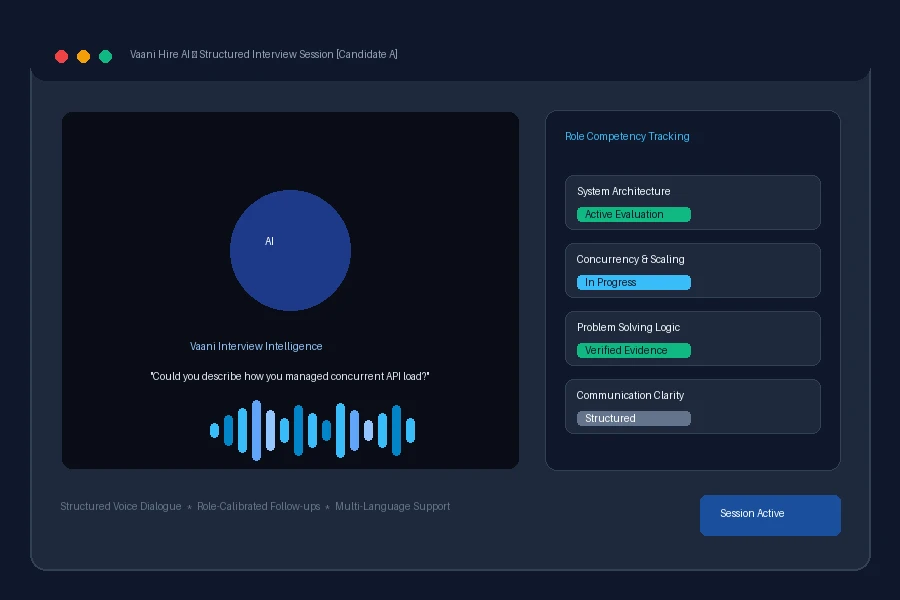
Task: Click the Role Competency Tracking heading
Action: pyautogui.click(x=627, y=136)
